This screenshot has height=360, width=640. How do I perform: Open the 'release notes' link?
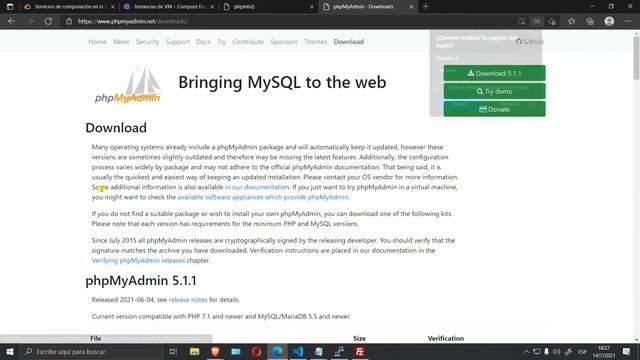coord(188,300)
